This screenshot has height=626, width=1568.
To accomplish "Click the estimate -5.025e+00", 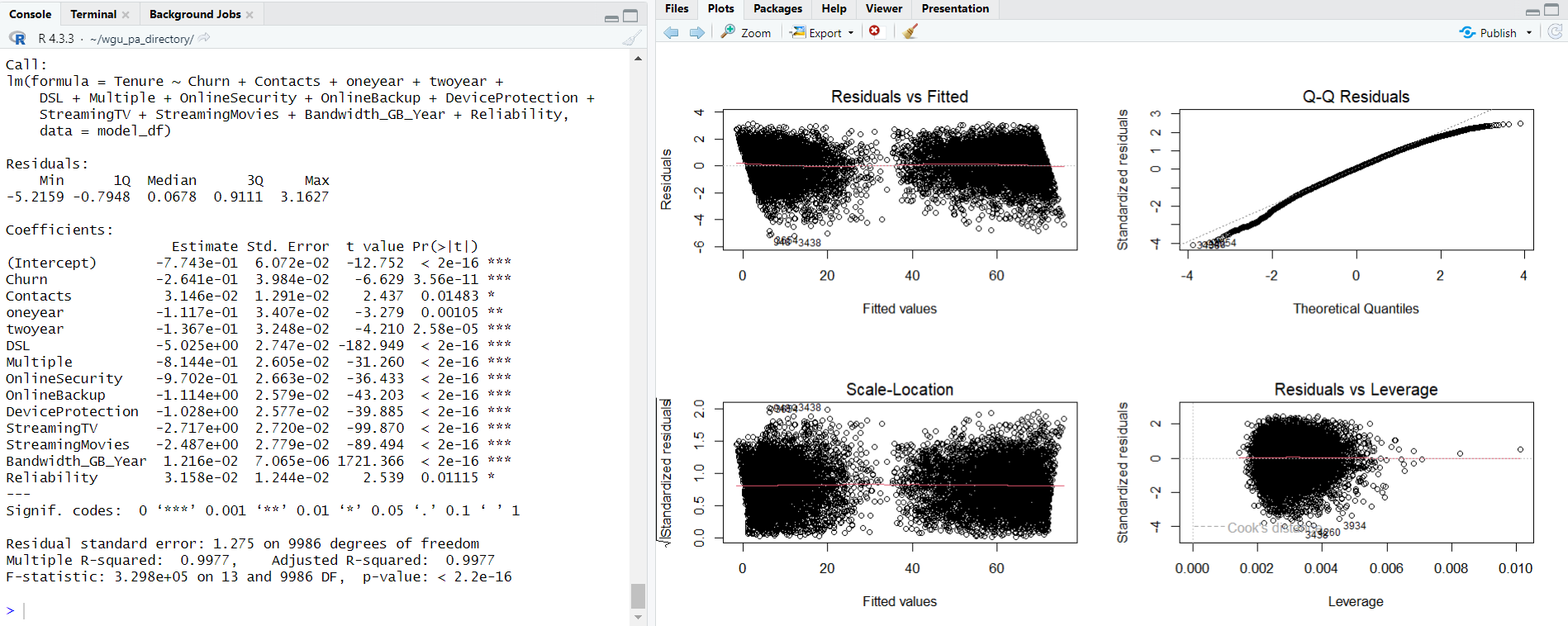I will click(x=197, y=345).
